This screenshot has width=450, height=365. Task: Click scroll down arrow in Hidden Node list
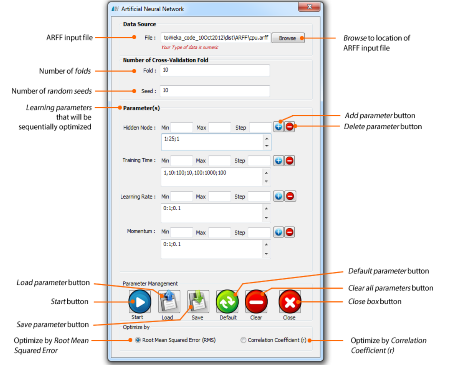point(266,146)
